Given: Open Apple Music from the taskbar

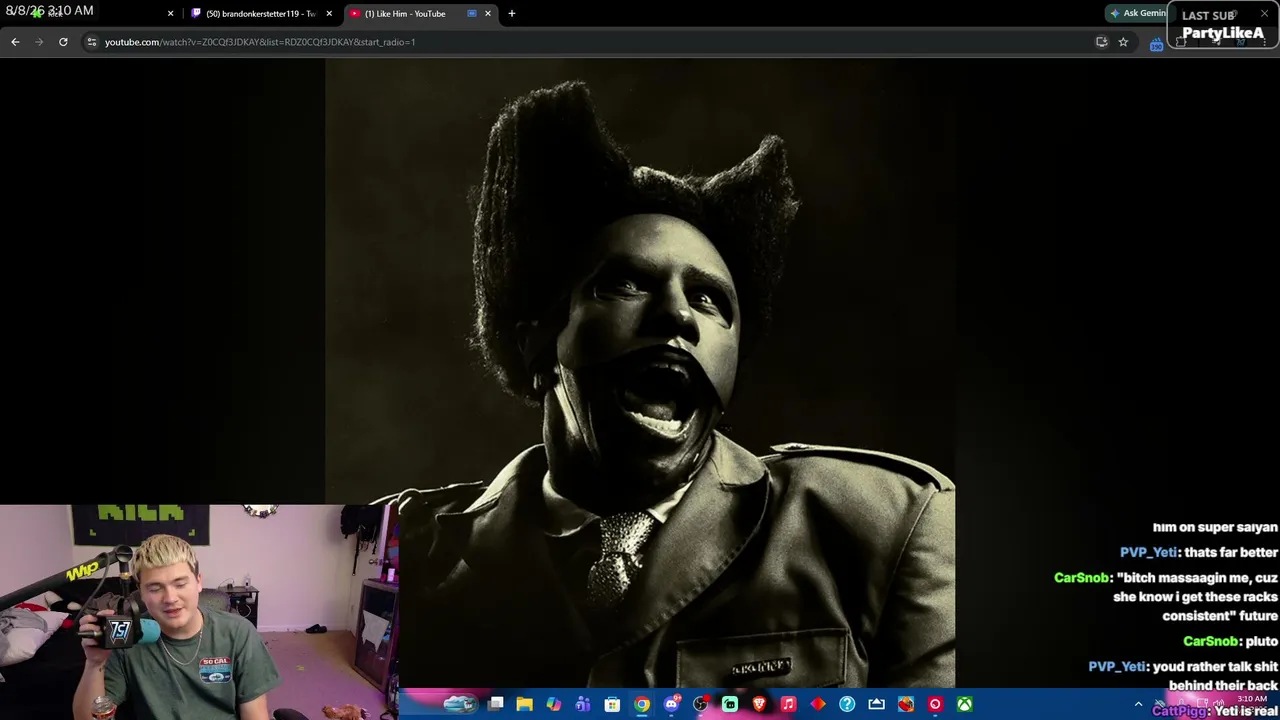Looking at the screenshot, I should [788, 705].
